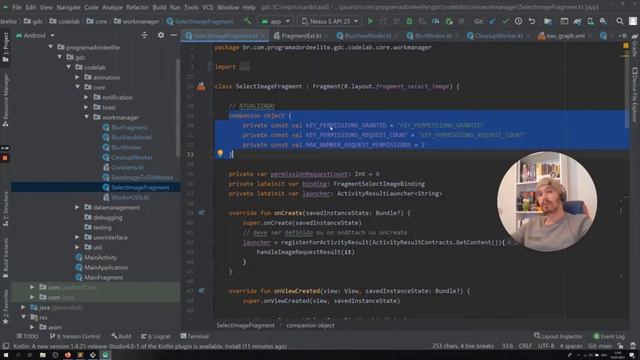The image size is (640, 360).
Task: Collapse the res folder
Action: [23, 317]
